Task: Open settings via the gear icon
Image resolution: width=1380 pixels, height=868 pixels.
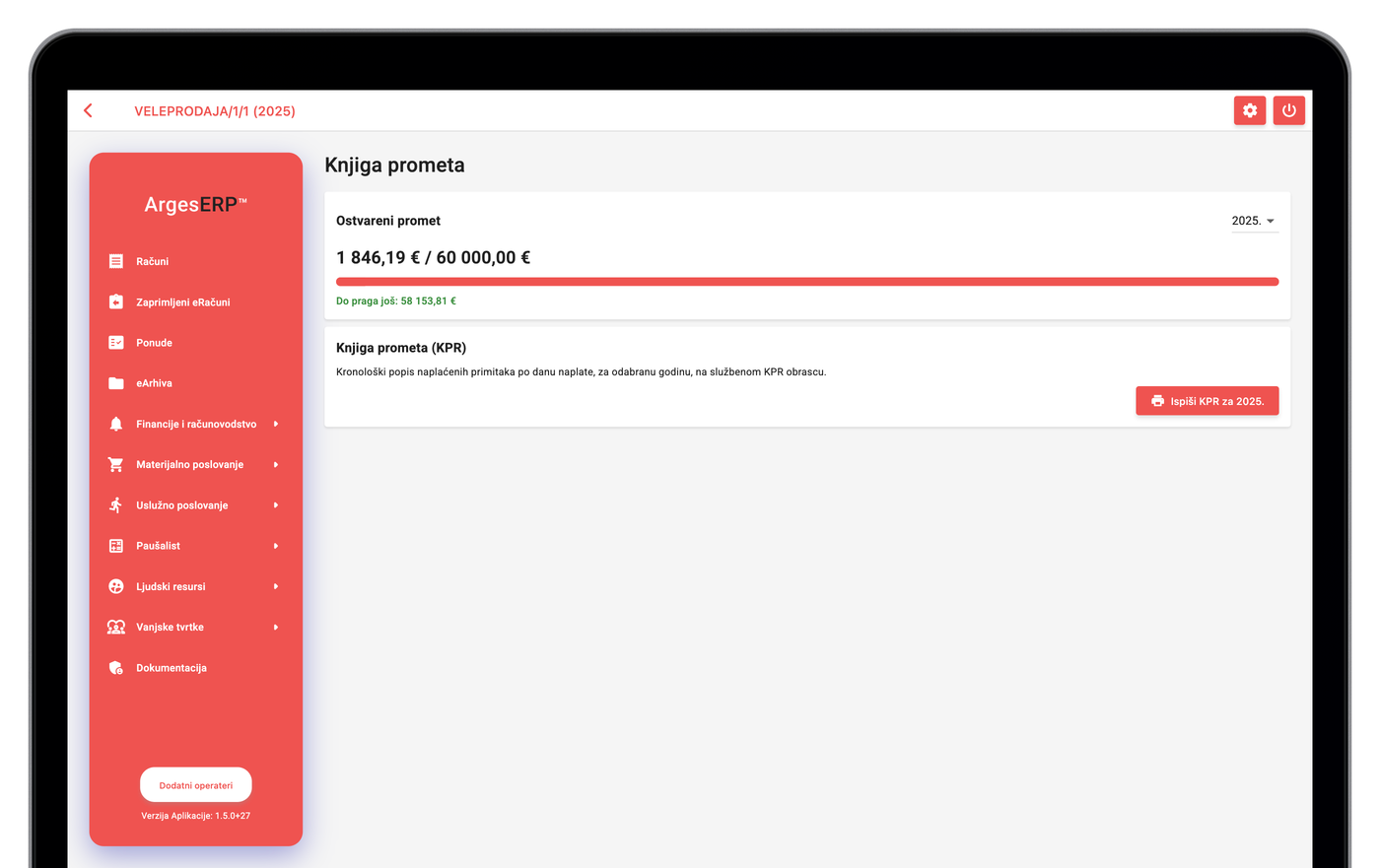Action: tap(1250, 110)
